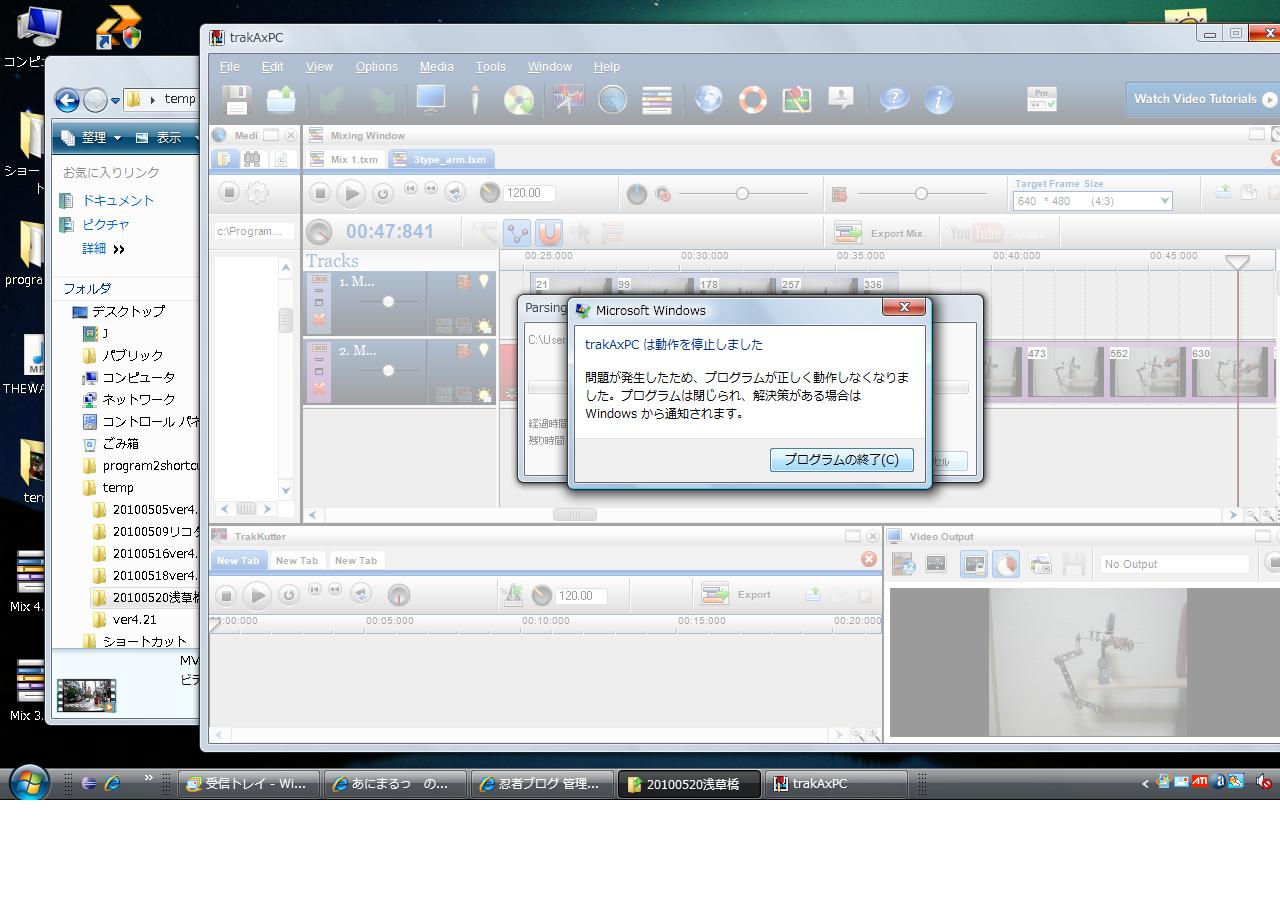Screen dimensions: 1280x900
Task: Open the Options menu
Action: (377, 66)
